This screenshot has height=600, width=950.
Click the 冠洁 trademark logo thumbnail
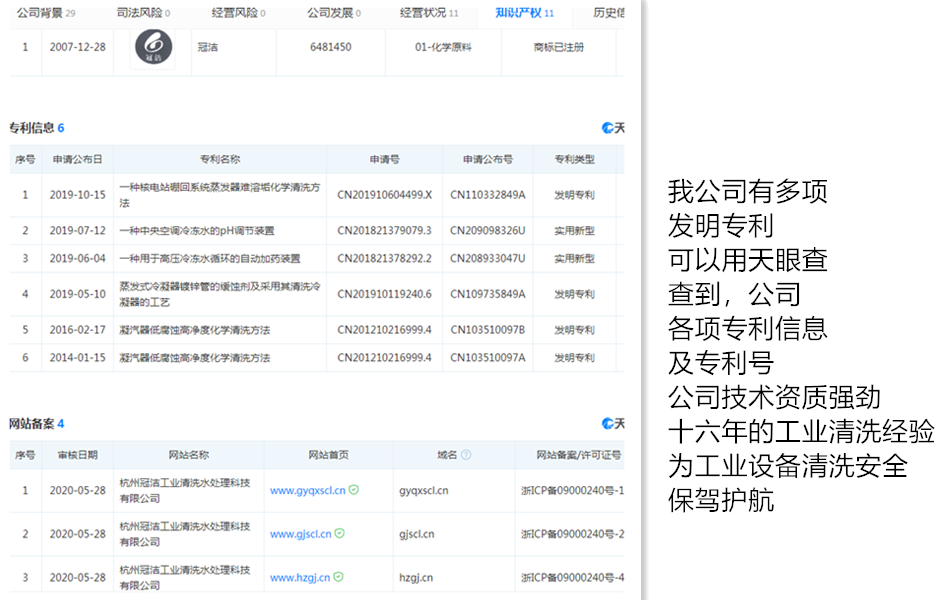coord(153,49)
